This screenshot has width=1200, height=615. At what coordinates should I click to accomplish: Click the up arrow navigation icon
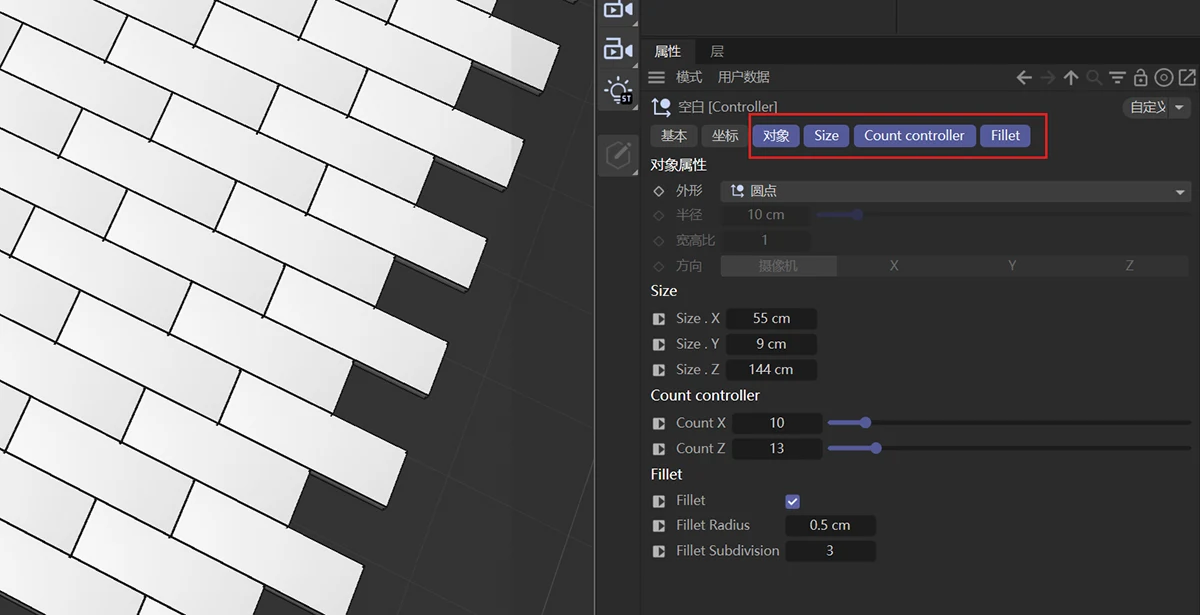pyautogui.click(x=1070, y=77)
